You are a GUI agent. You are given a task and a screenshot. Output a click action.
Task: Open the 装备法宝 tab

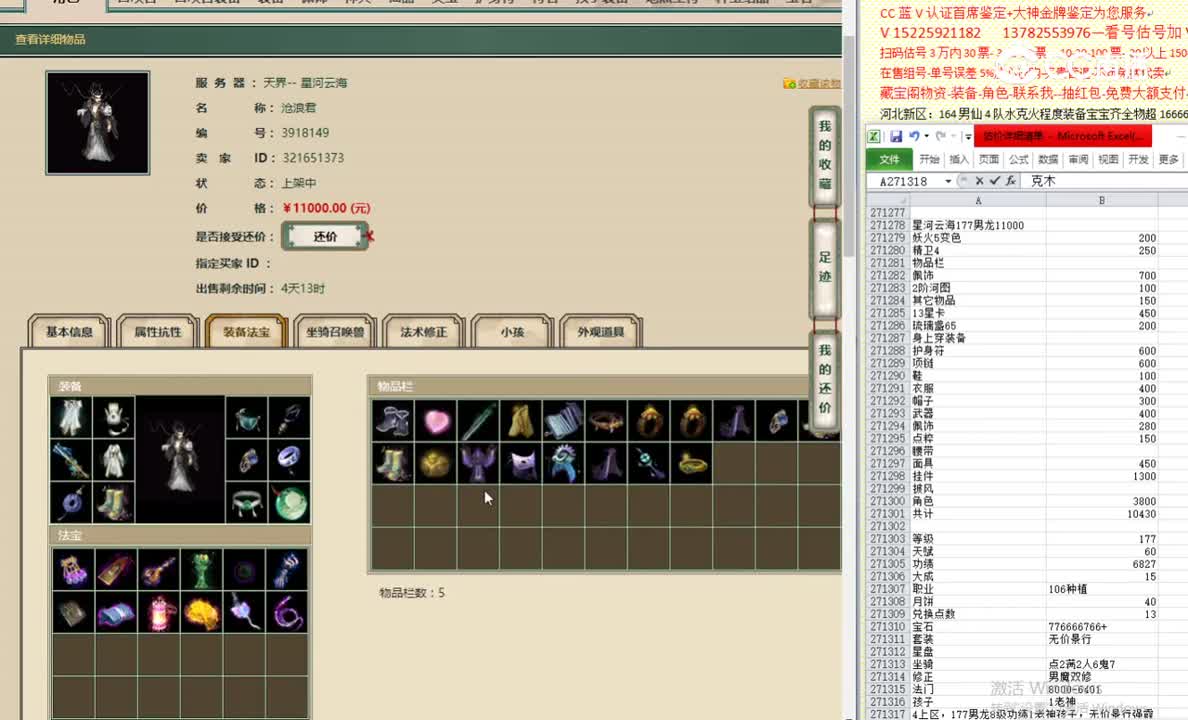(246, 332)
